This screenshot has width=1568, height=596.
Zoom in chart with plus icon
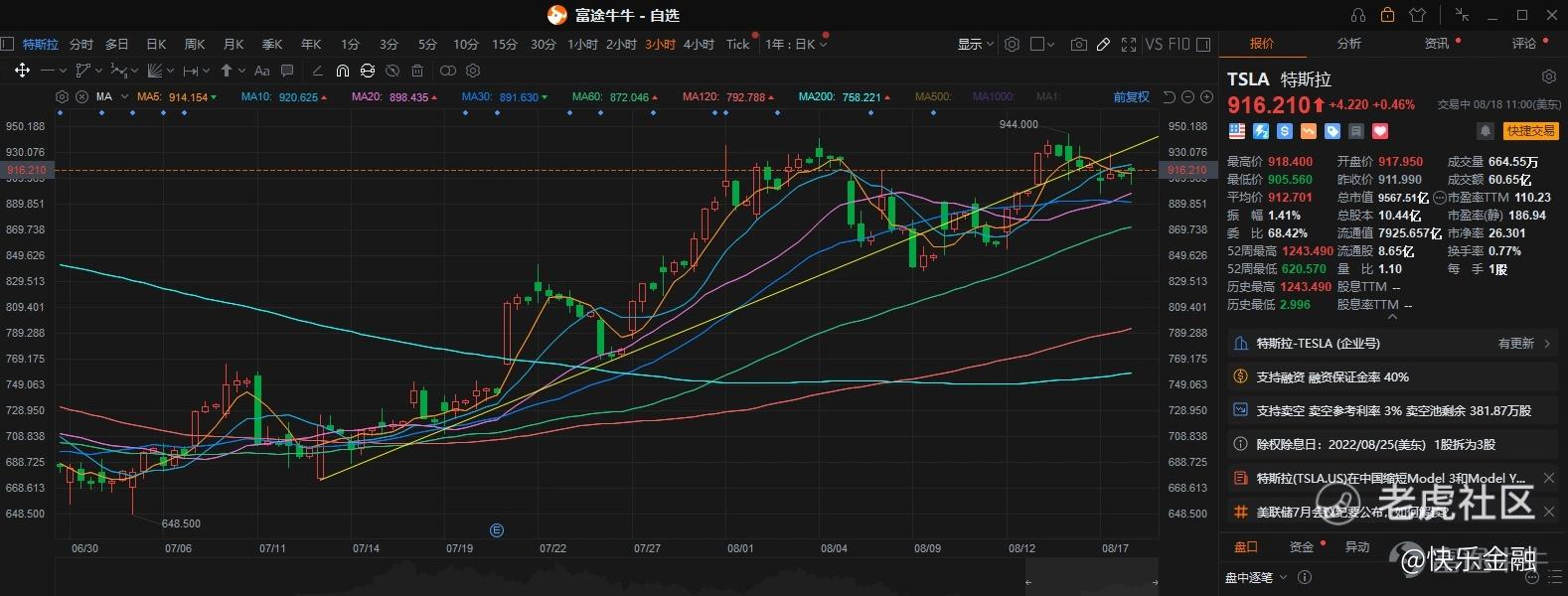[x=1207, y=97]
